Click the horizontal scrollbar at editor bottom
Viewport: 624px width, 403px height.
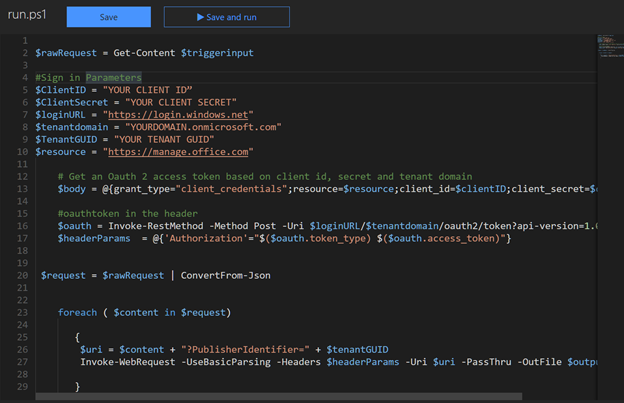point(279,396)
